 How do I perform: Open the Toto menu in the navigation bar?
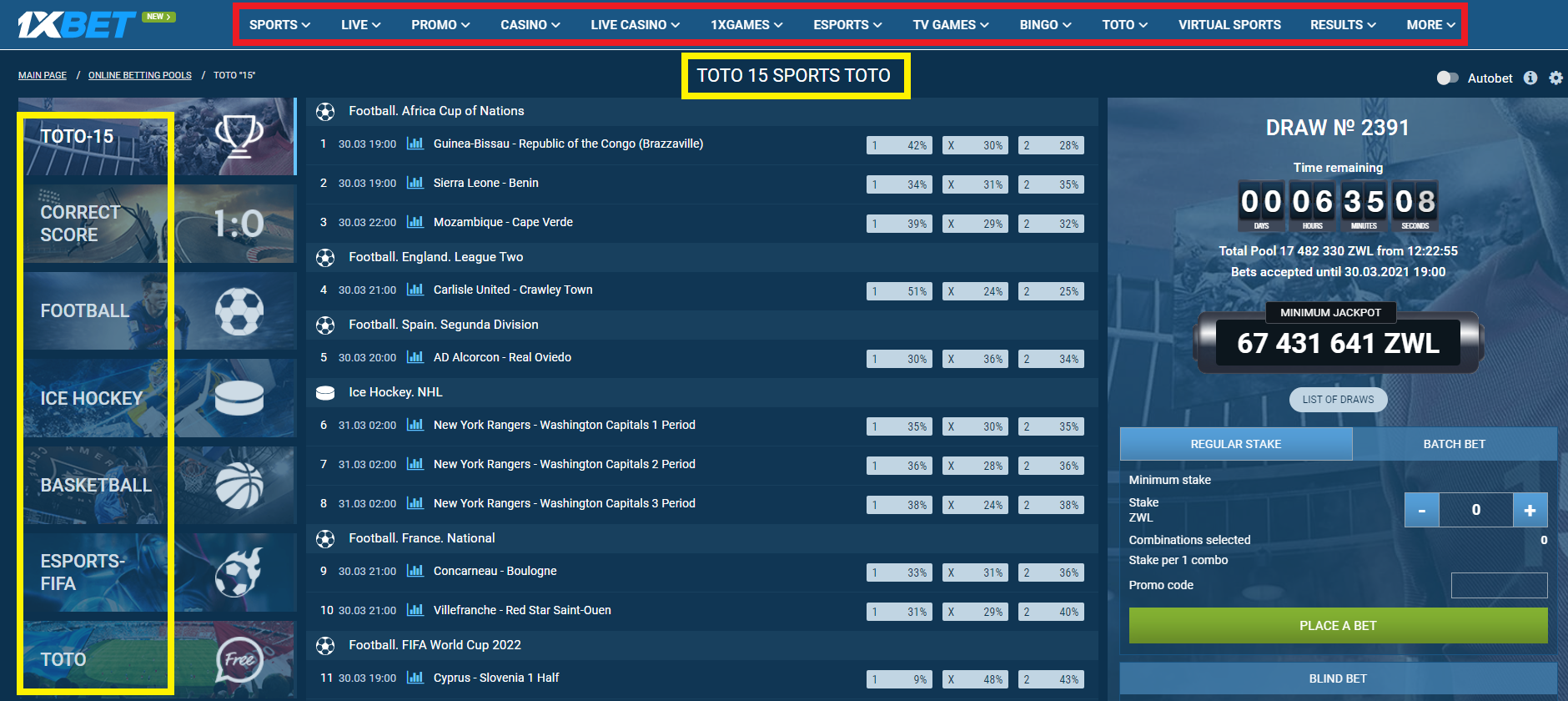point(1124,25)
